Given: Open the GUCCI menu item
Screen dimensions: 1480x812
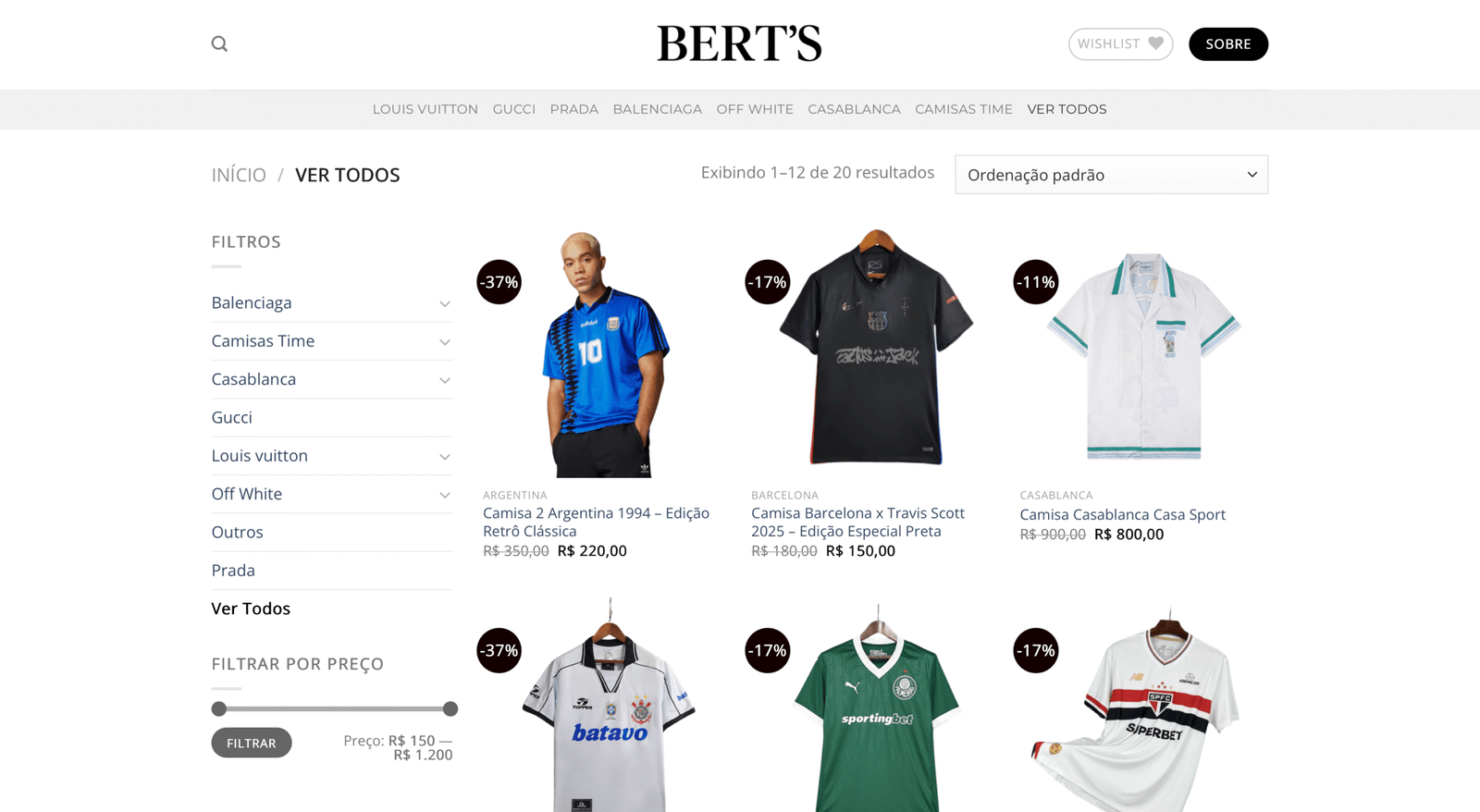Looking at the screenshot, I should (x=514, y=109).
